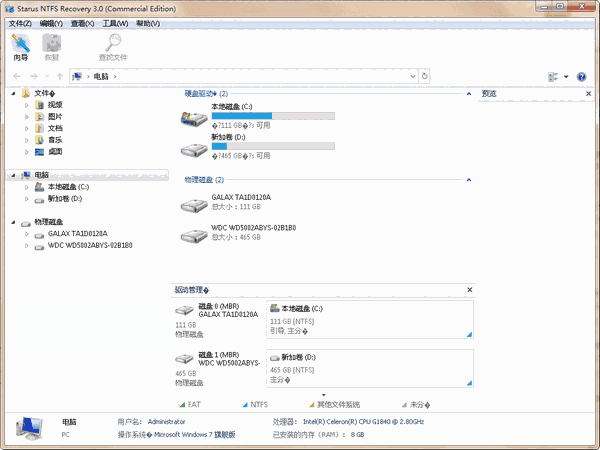Launch the 向导 wizard tool
Image resolution: width=600 pixels, height=450 pixels.
pos(21,47)
